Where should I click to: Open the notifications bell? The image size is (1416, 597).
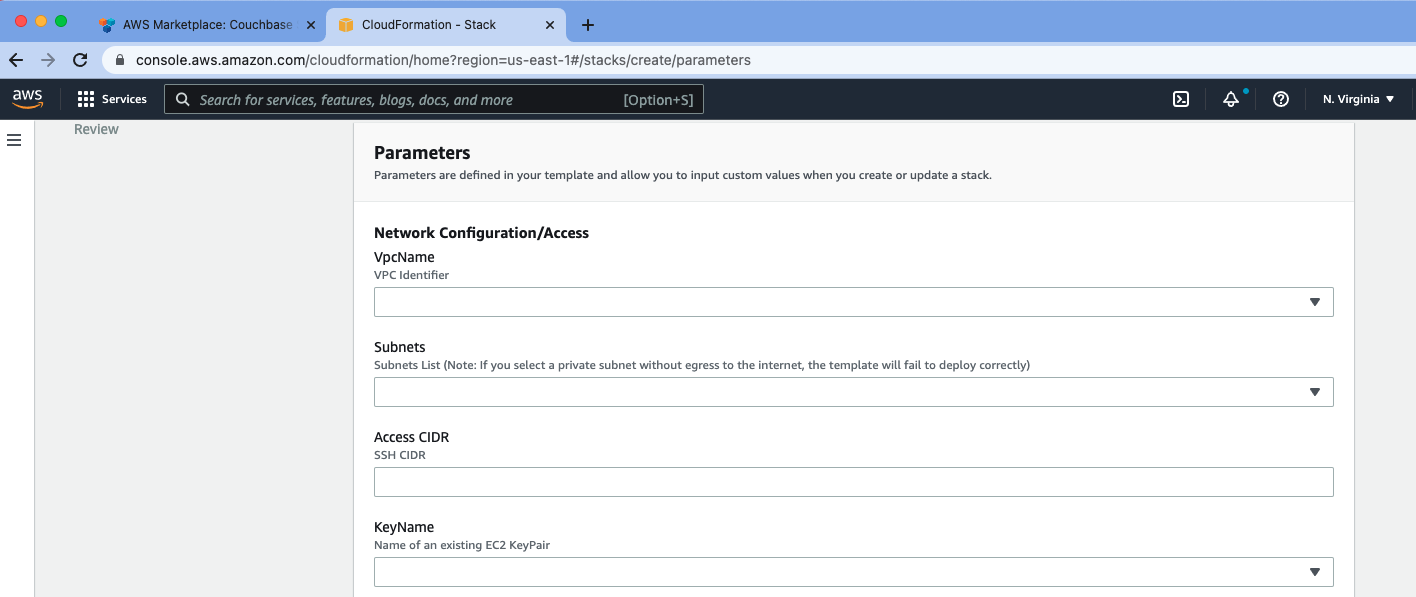(1231, 99)
